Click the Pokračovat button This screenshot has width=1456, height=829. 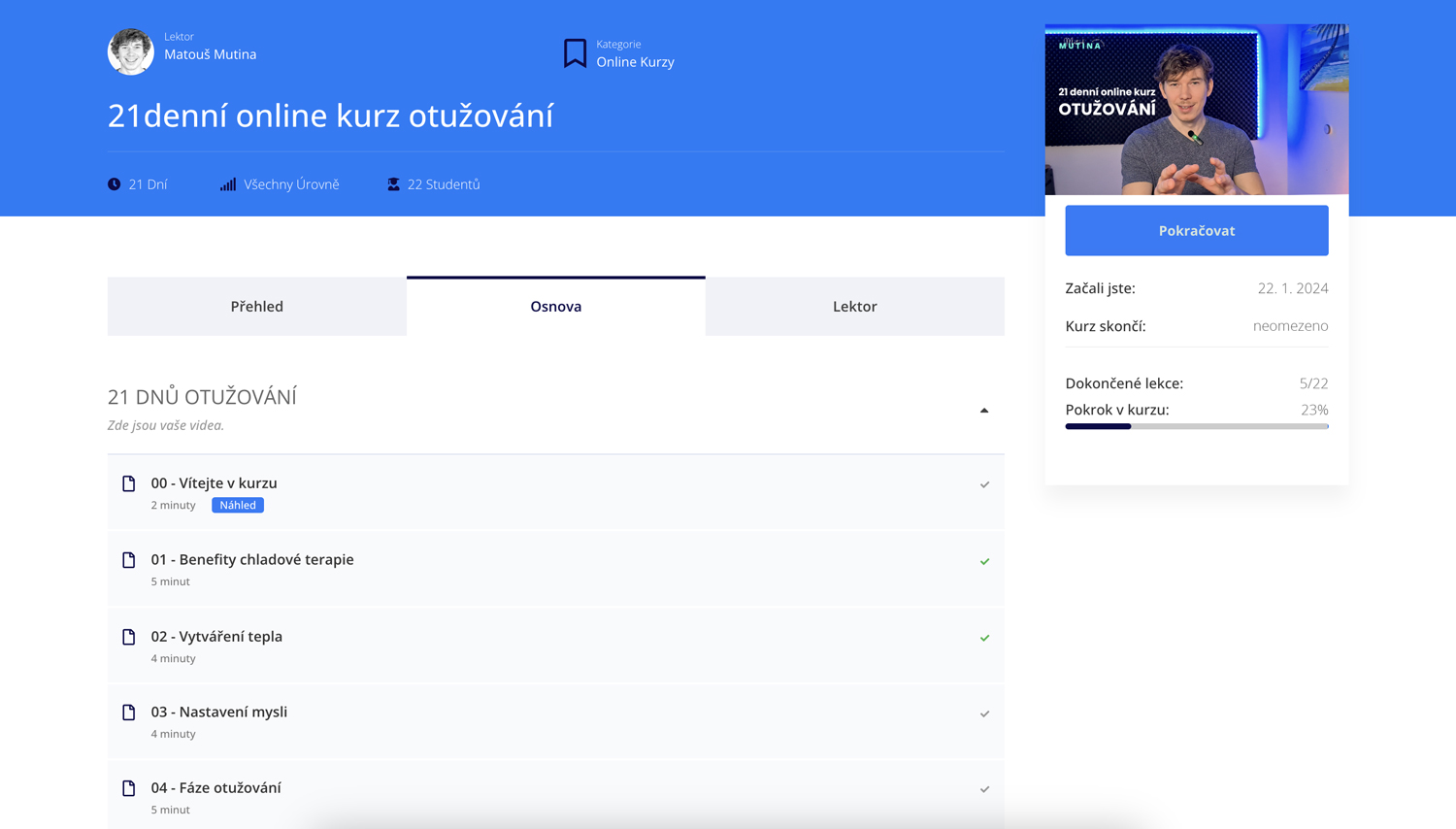[x=1197, y=231]
